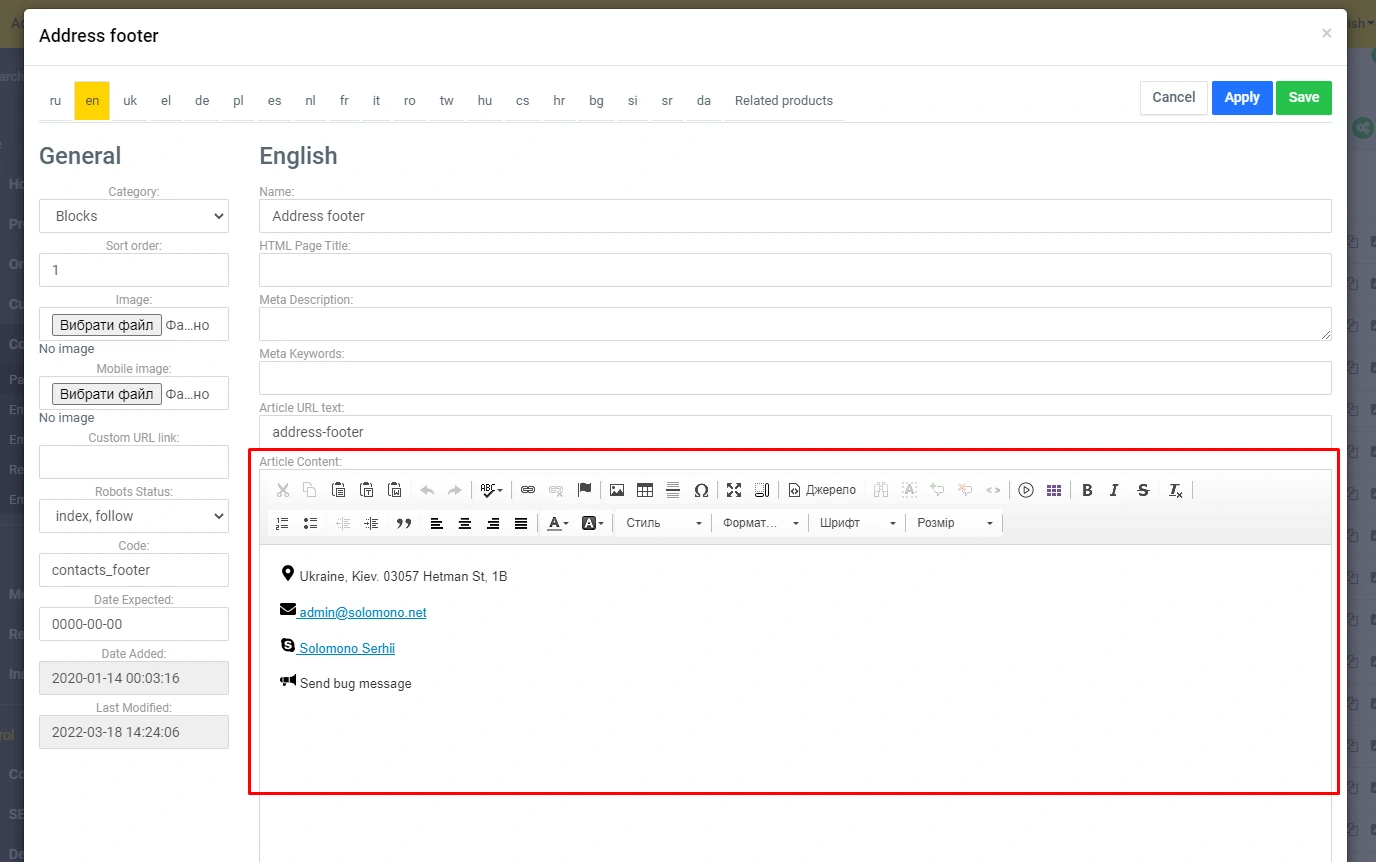Click the remove format icon
The width and height of the screenshot is (1376, 862).
(1176, 490)
